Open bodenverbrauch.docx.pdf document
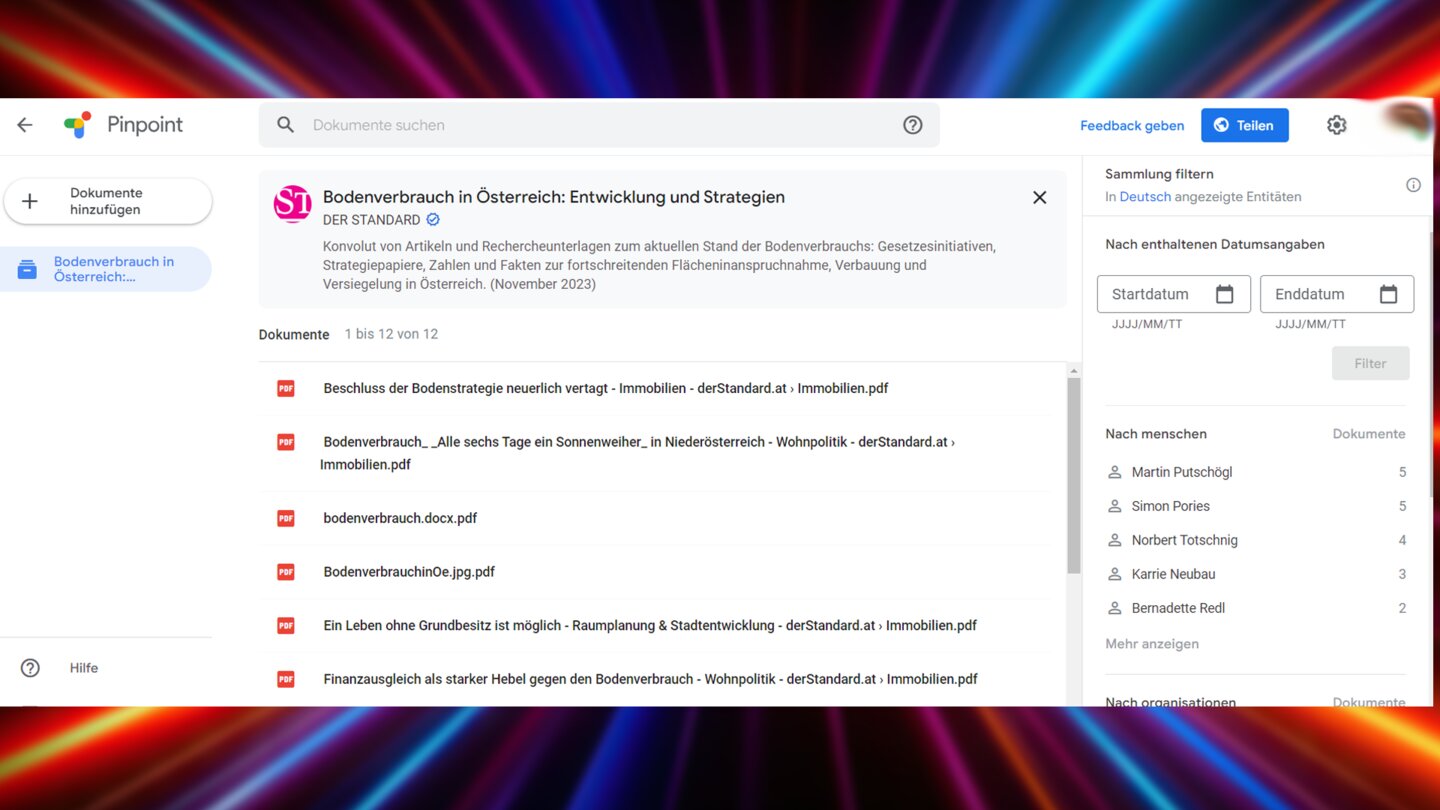 click(x=400, y=518)
